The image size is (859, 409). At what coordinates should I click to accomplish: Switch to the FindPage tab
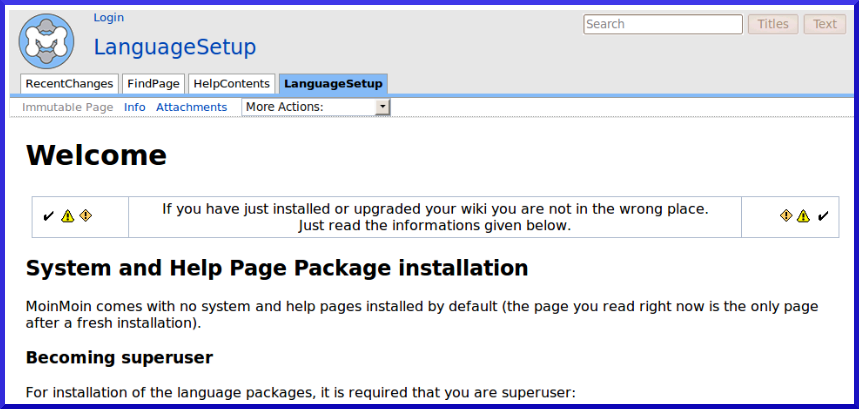tap(152, 84)
